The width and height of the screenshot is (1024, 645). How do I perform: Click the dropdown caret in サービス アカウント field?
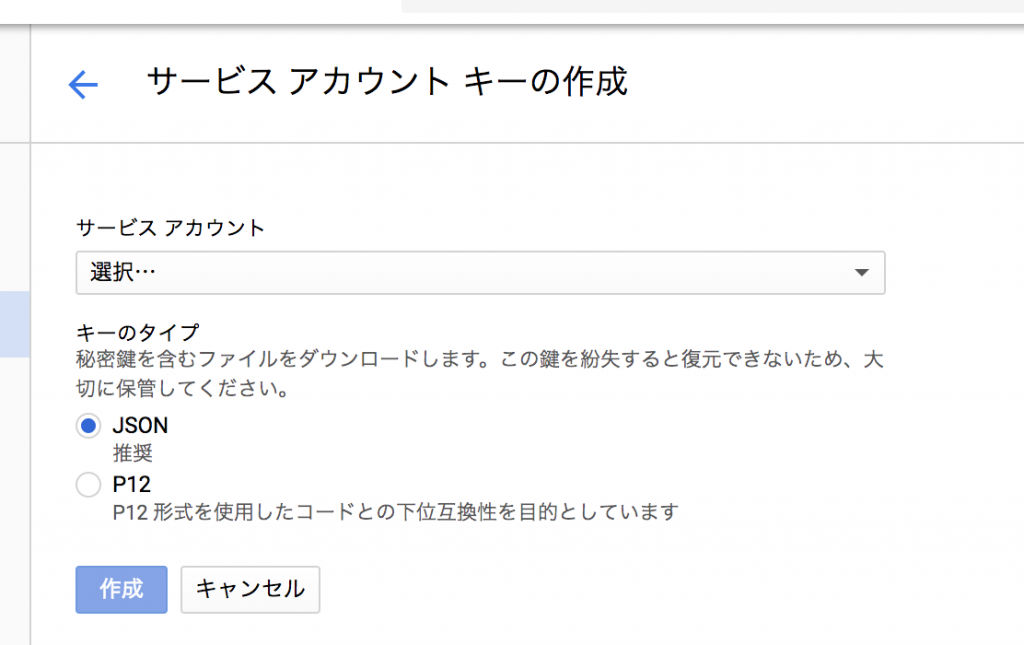pyautogui.click(x=862, y=273)
